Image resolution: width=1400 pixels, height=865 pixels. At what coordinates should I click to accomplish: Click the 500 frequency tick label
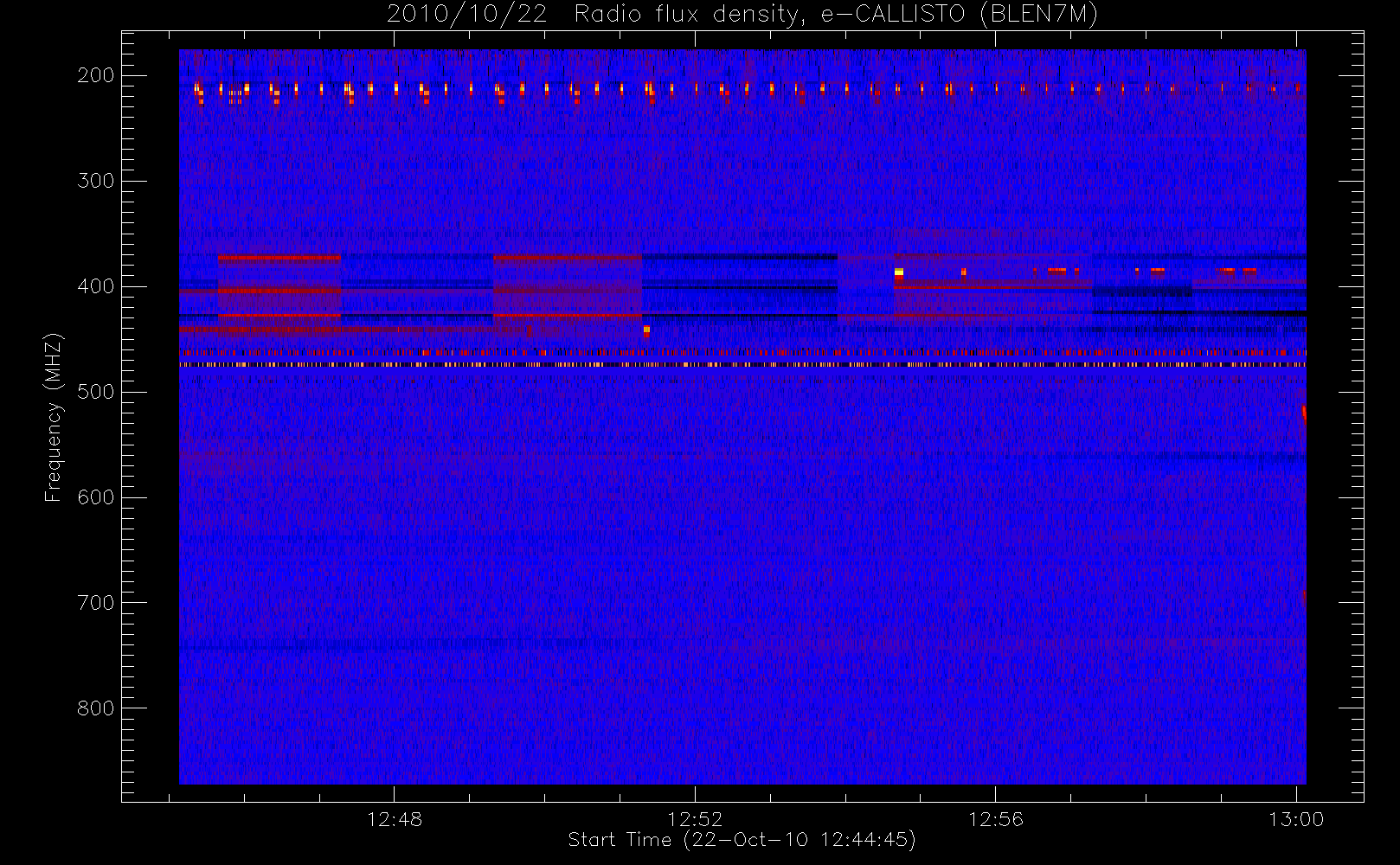[x=96, y=392]
